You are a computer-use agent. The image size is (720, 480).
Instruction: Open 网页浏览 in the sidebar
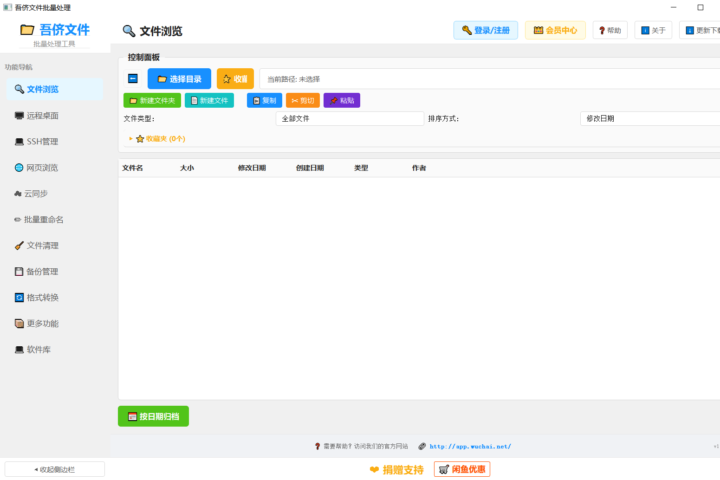[x=55, y=168]
